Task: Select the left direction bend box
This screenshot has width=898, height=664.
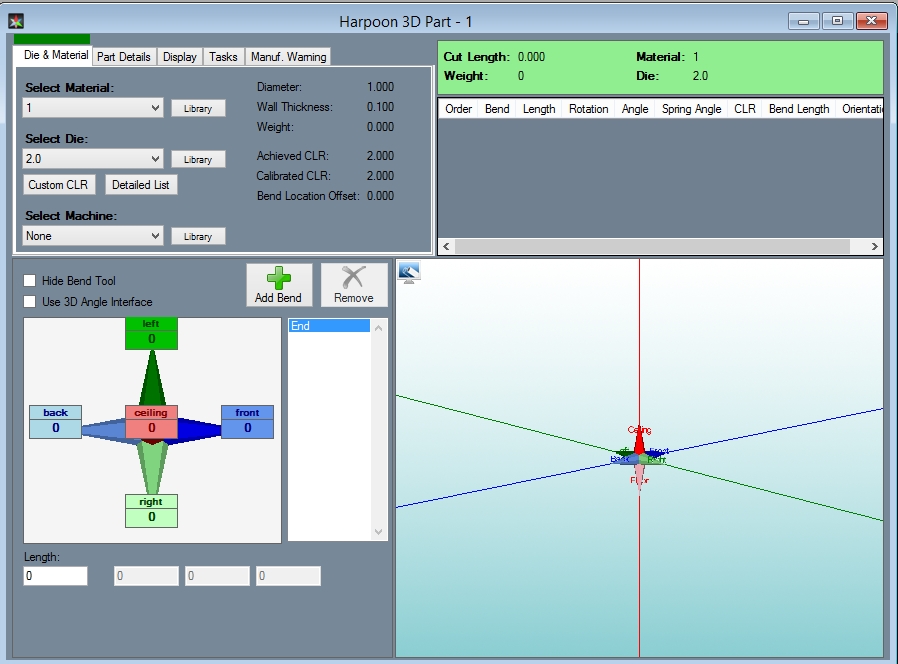Action: tap(151, 333)
